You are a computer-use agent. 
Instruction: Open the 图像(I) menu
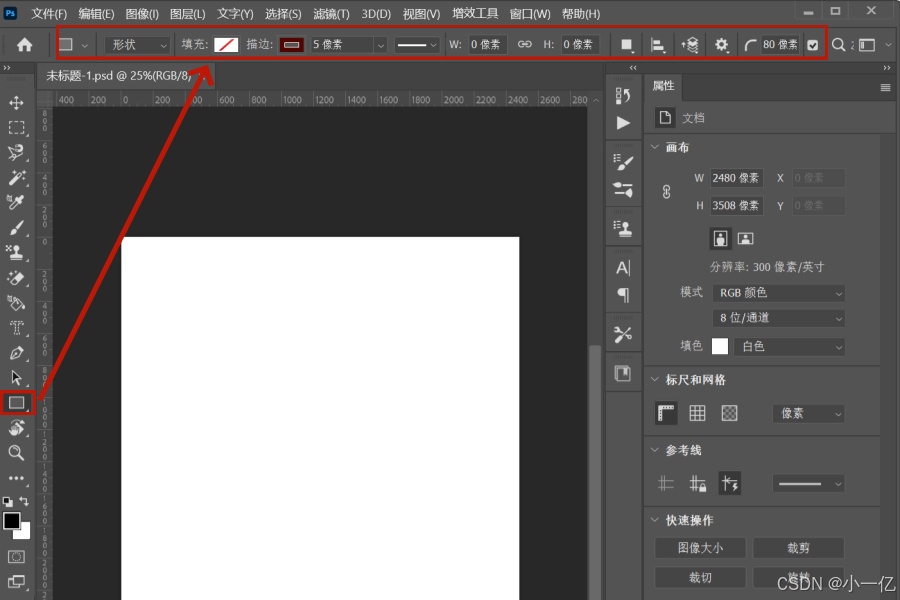pos(142,14)
